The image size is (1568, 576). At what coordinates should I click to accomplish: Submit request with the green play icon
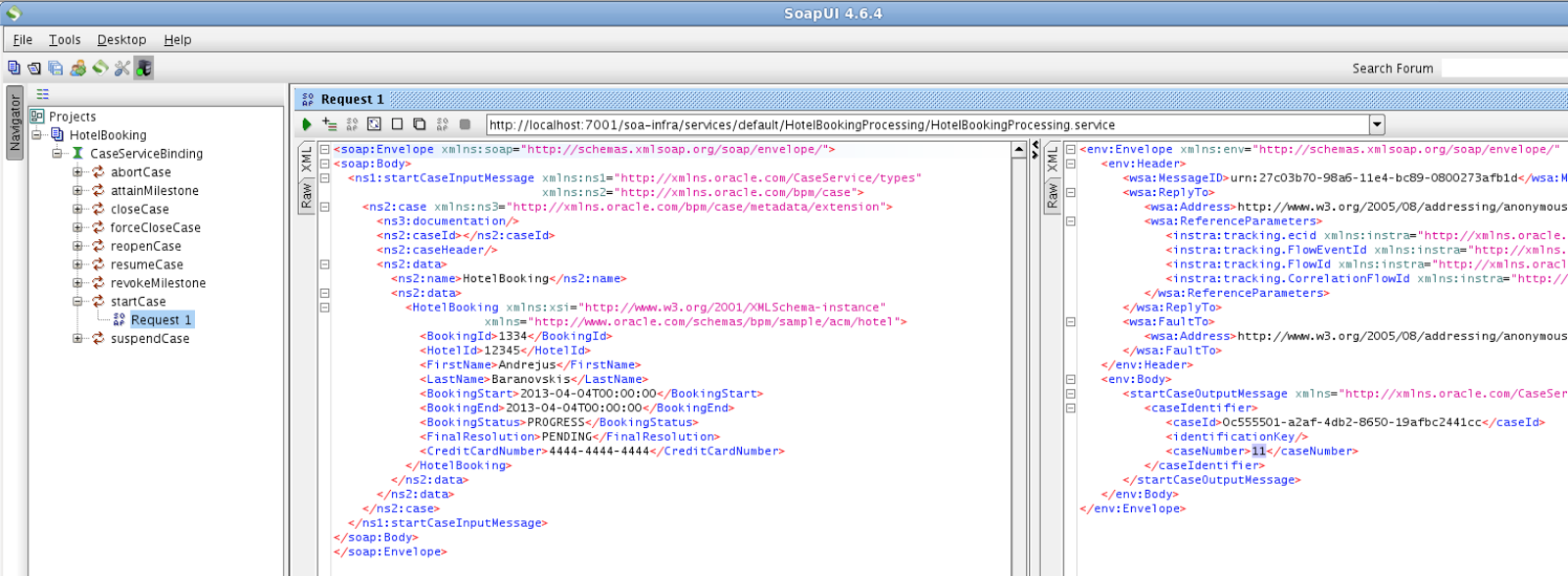[x=307, y=124]
